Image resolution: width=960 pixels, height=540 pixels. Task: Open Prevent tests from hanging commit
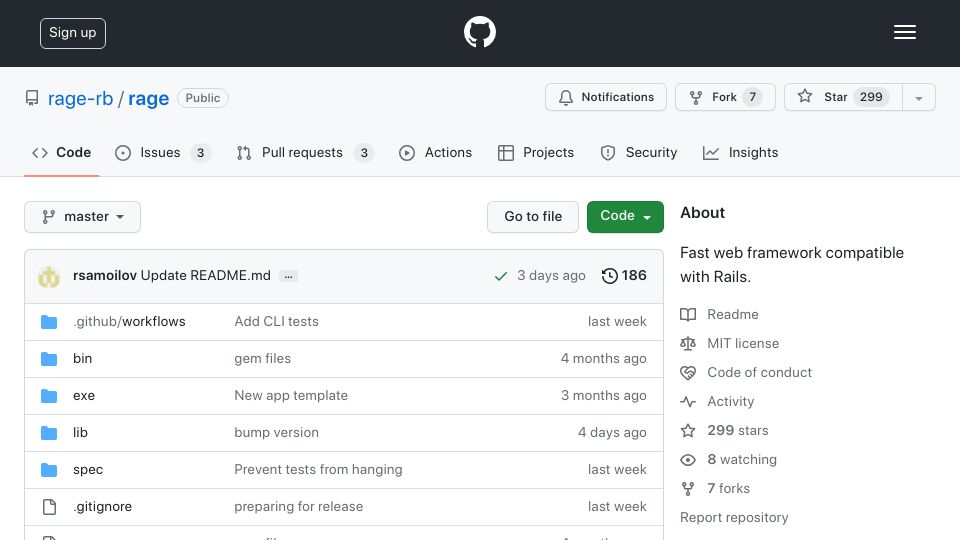318,470
